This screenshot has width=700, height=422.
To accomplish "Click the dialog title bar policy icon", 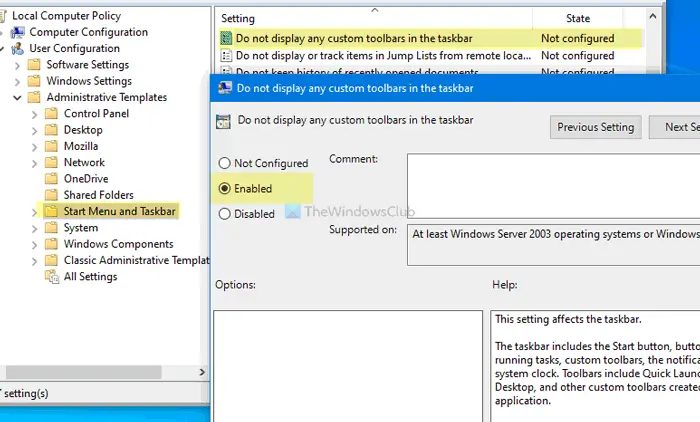I will click(225, 88).
